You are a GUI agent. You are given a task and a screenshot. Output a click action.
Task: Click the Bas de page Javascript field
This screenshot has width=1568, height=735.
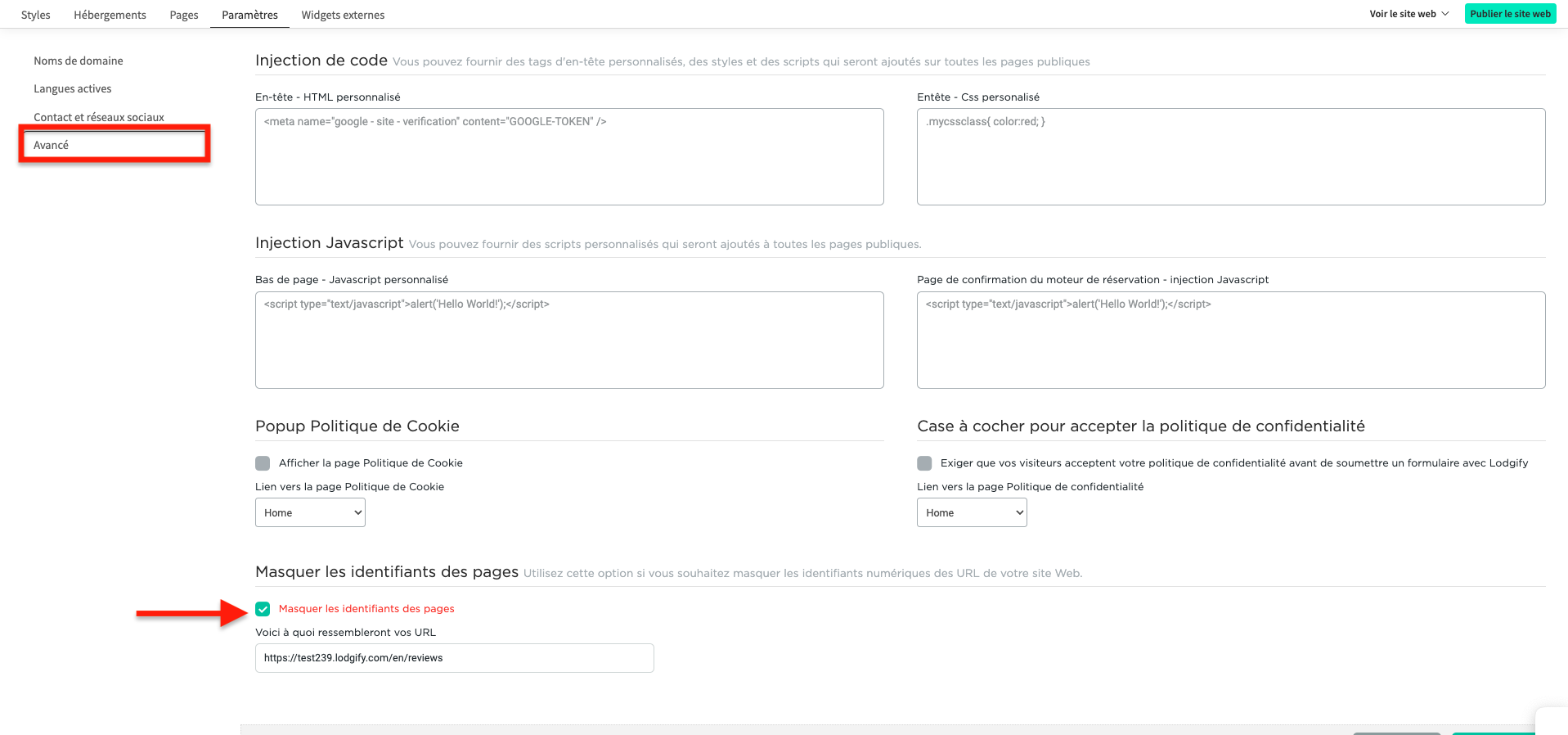(568, 340)
